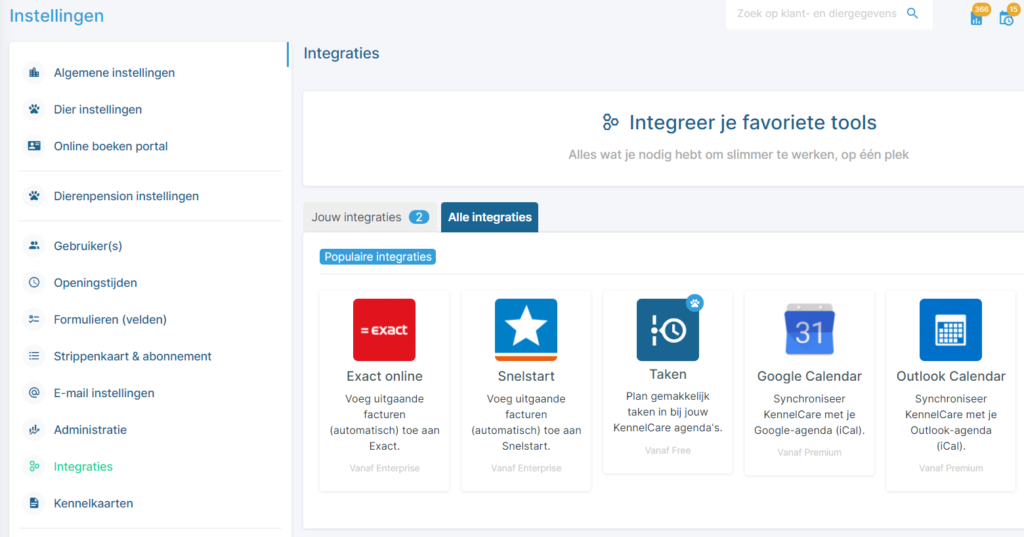Click the clock icon next to Openingstijden
Screen dimensions: 1024x537
(34, 283)
